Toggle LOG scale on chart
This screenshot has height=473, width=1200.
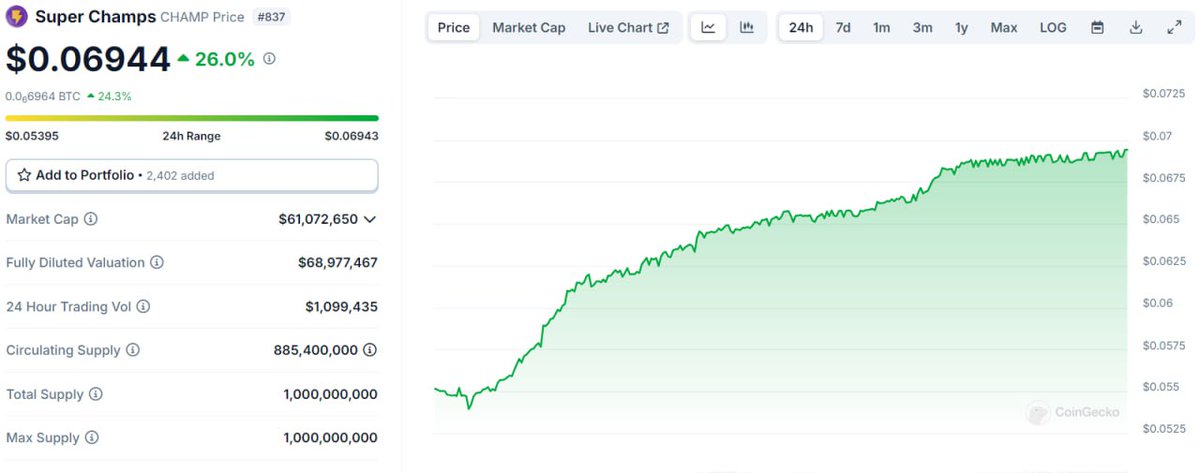coord(1053,27)
